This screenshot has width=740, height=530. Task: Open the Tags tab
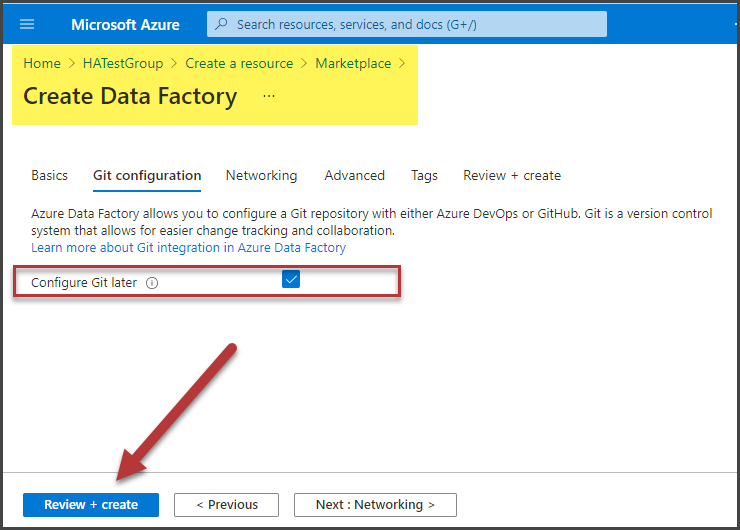(424, 176)
